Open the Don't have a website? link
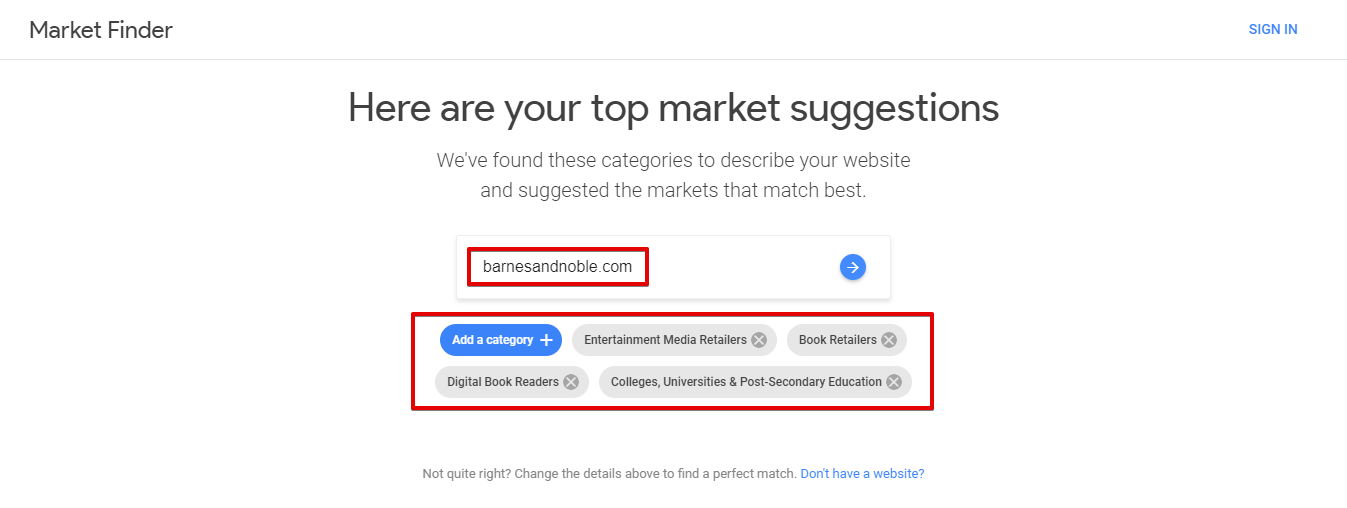This screenshot has width=1347, height=508. pyautogui.click(x=862, y=474)
